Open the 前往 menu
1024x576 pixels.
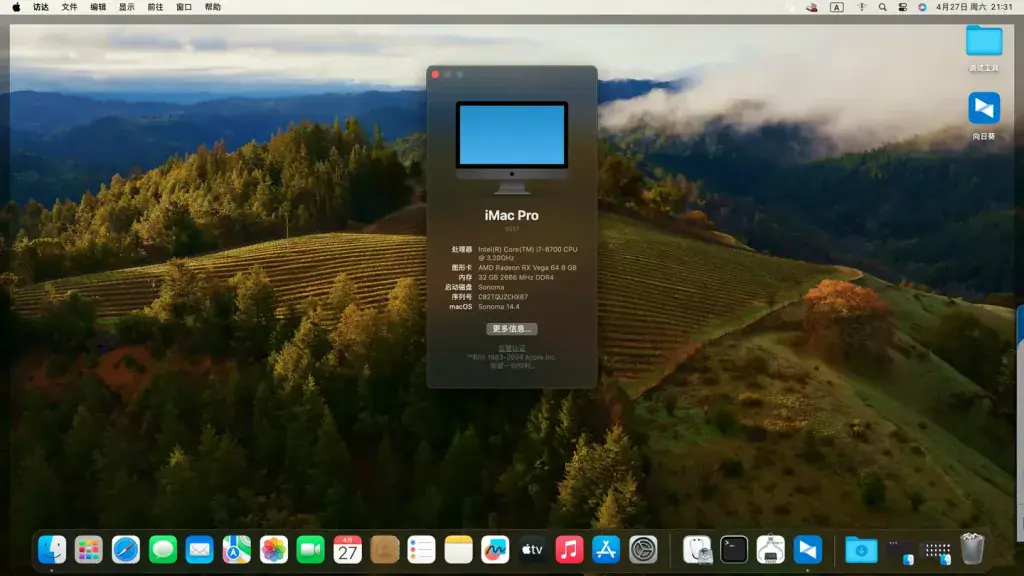pyautogui.click(x=155, y=7)
